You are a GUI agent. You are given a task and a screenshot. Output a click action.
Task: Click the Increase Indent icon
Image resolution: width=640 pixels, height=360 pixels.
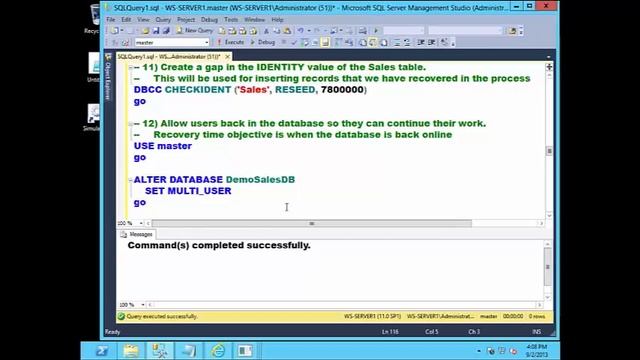pyautogui.click(x=431, y=42)
